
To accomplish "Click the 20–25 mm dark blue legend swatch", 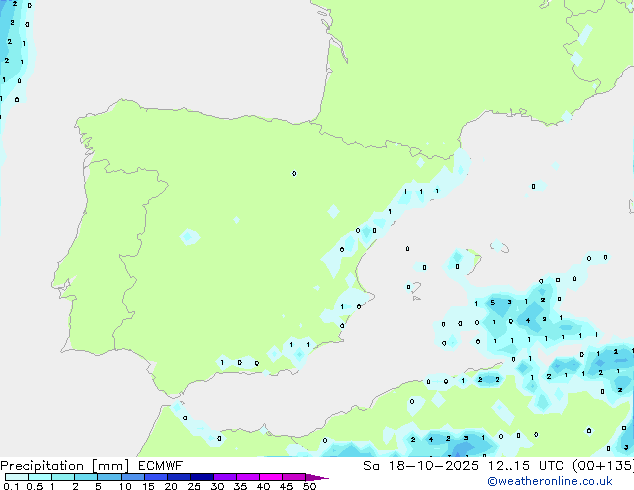I will coord(179,477).
